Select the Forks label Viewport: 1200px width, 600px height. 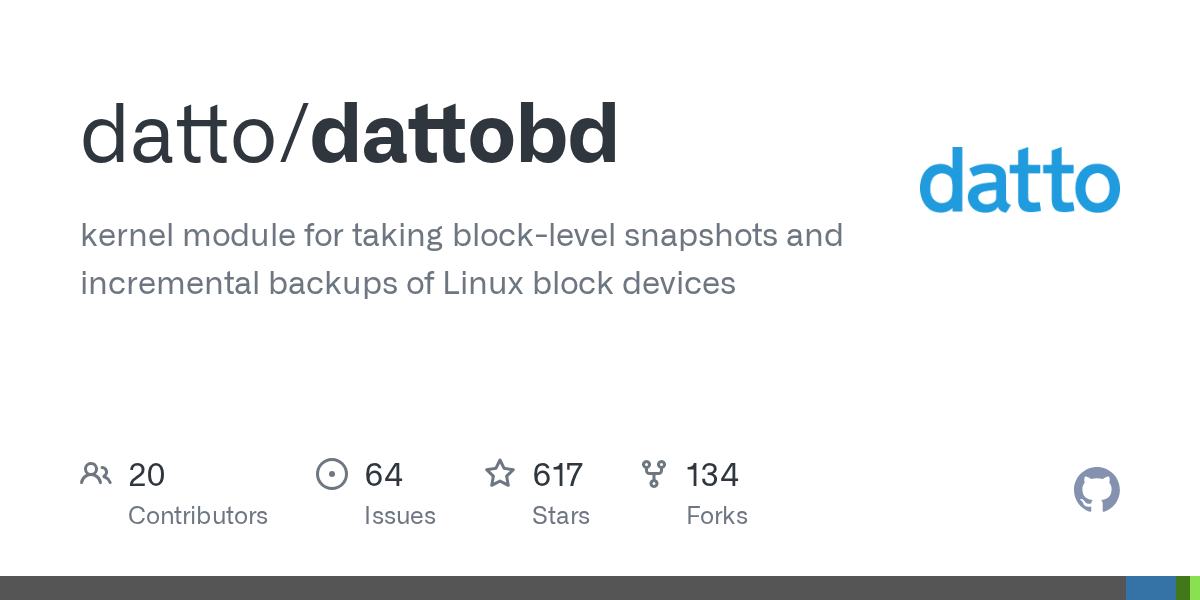(717, 516)
